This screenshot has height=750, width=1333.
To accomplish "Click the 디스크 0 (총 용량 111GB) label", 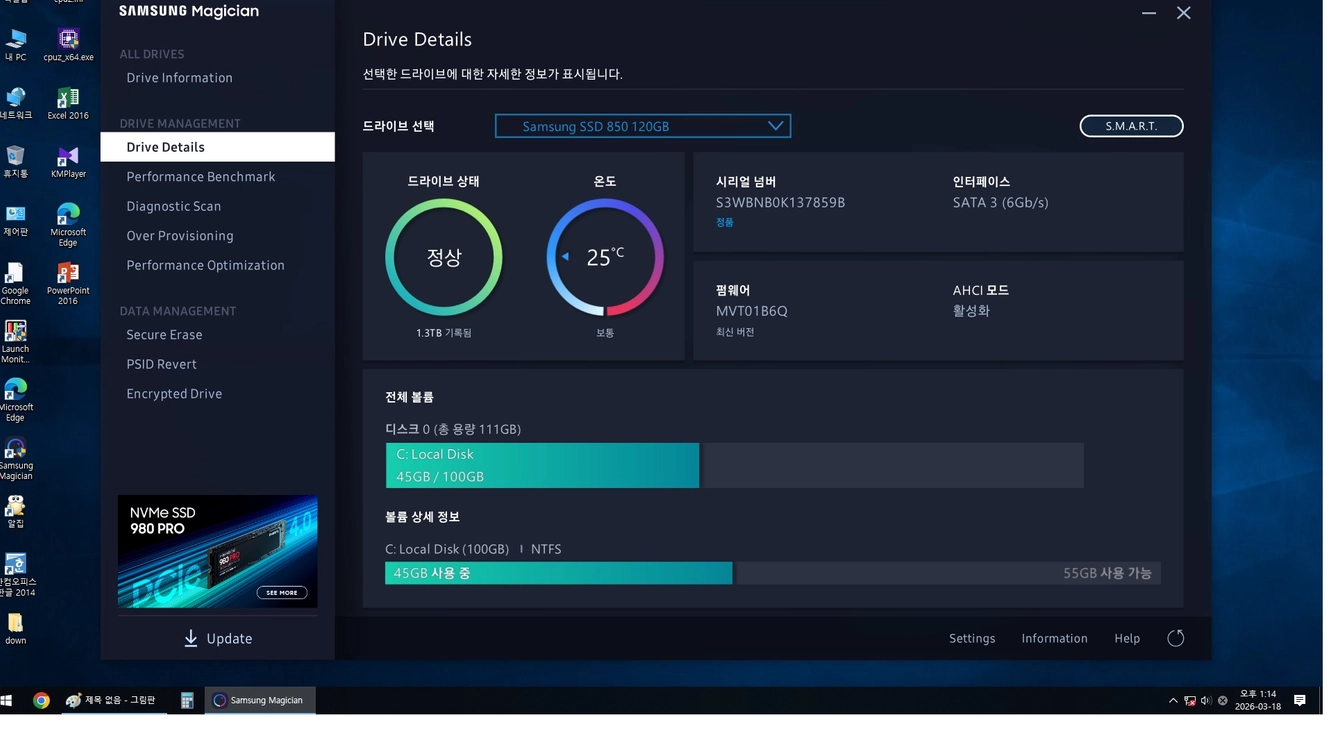I will pyautogui.click(x=453, y=429).
